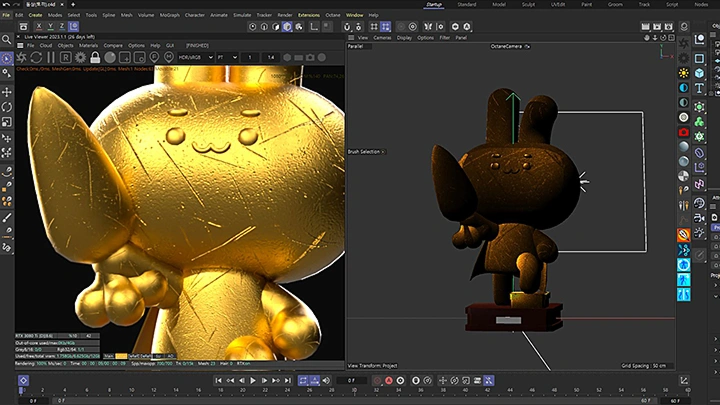The width and height of the screenshot is (720, 405).
Task: Click the red Octane camera icon
Action: 684,132
